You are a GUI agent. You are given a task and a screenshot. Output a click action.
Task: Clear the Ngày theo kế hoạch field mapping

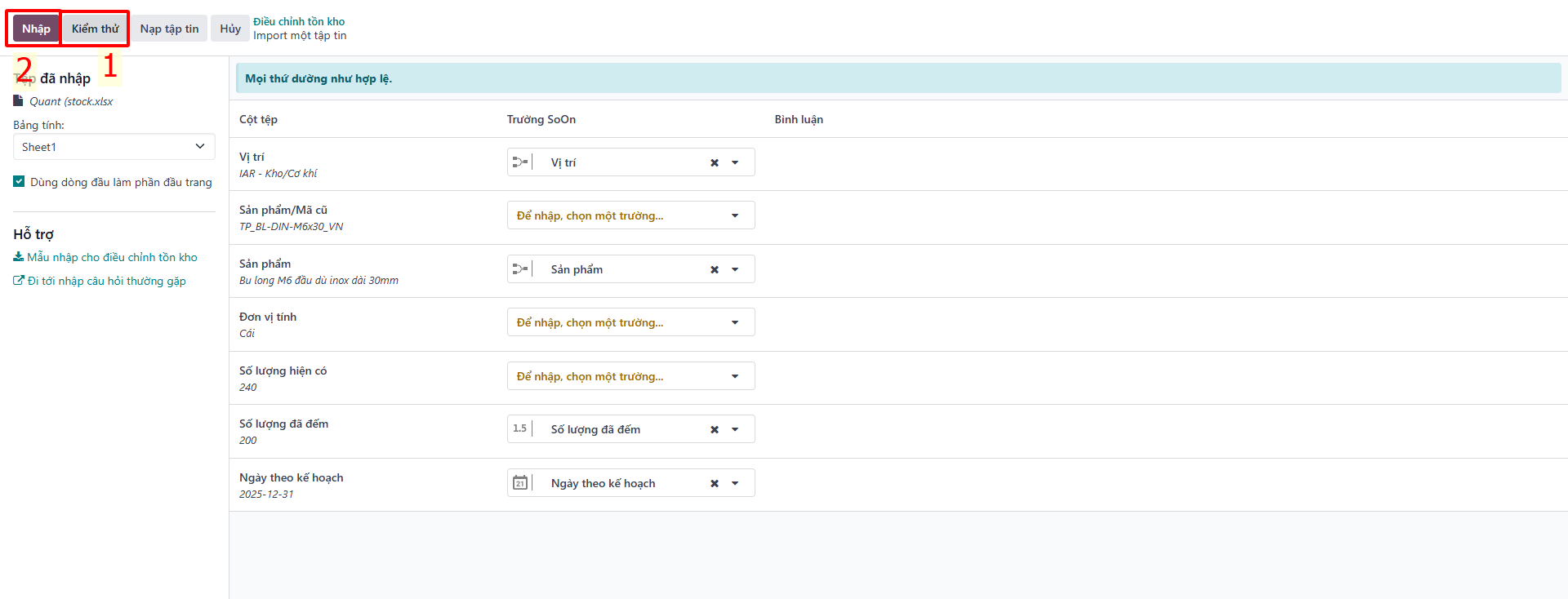(x=715, y=483)
